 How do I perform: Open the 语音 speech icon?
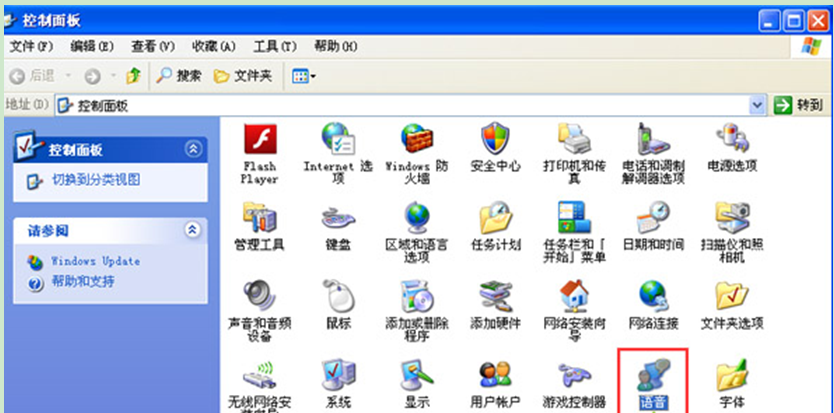[x=652, y=378]
